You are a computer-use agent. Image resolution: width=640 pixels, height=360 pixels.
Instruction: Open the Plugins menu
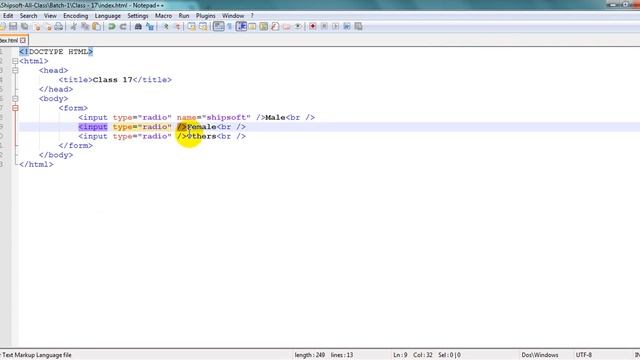coord(205,16)
